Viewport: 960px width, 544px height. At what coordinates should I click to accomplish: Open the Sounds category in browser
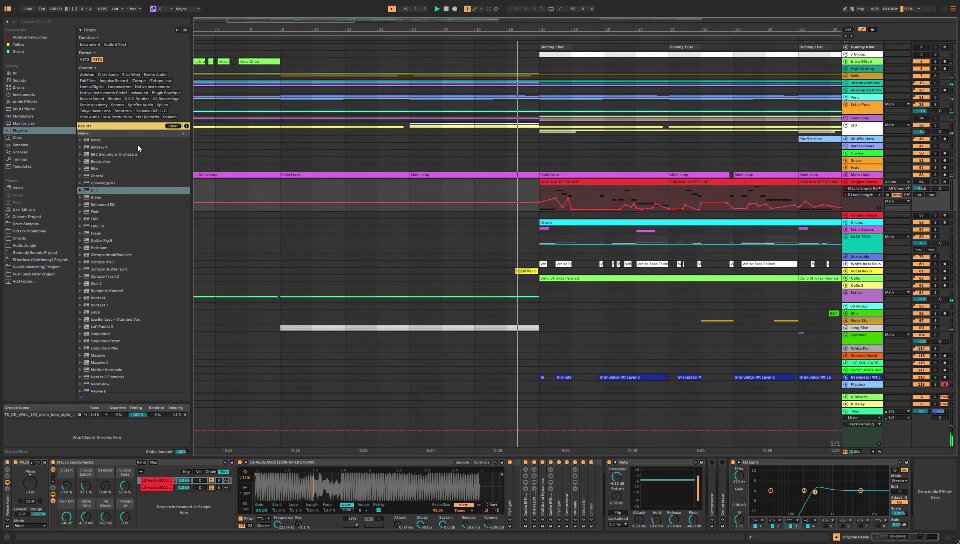18,80
